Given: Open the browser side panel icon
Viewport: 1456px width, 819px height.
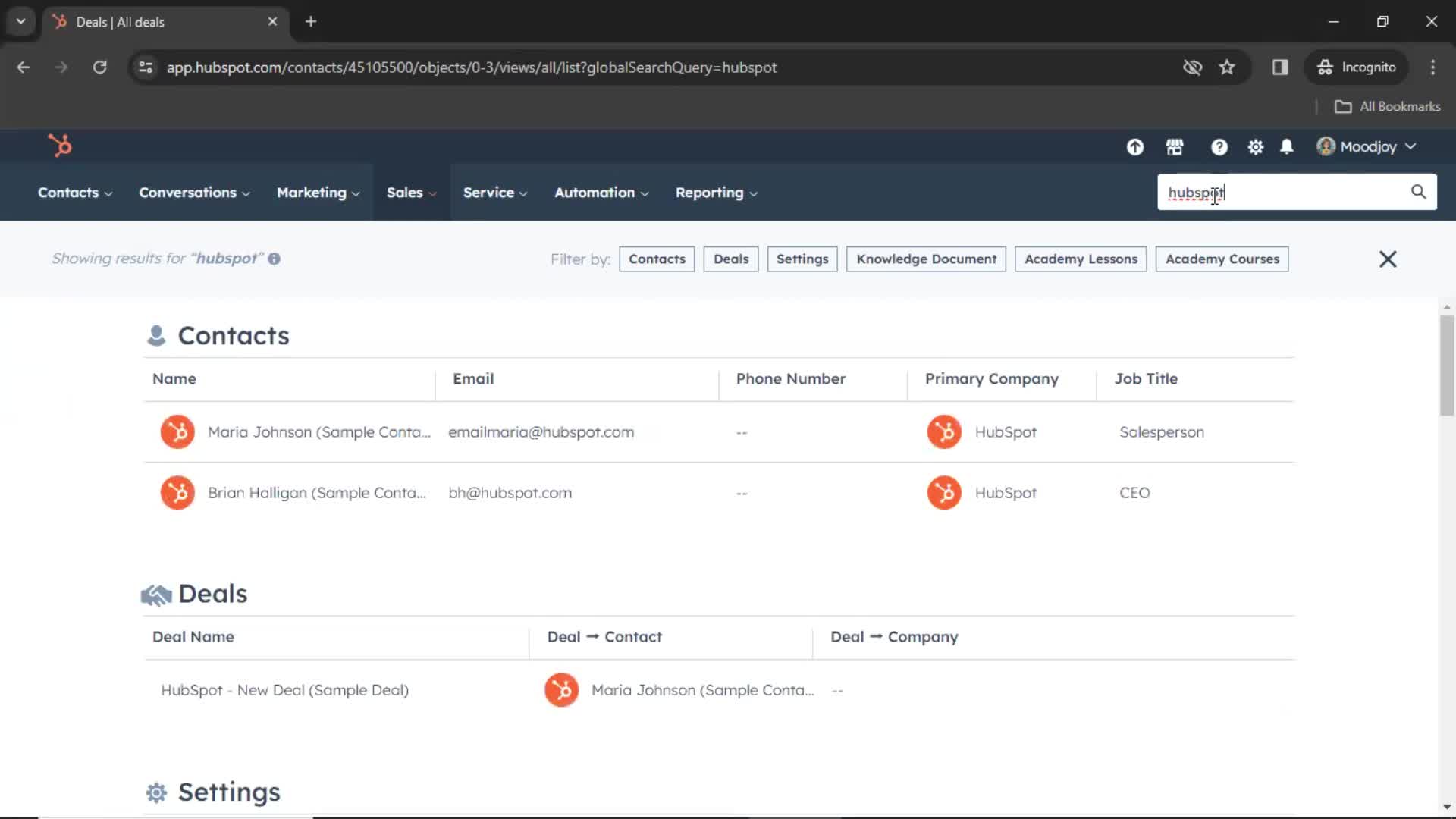Looking at the screenshot, I should 1280,67.
